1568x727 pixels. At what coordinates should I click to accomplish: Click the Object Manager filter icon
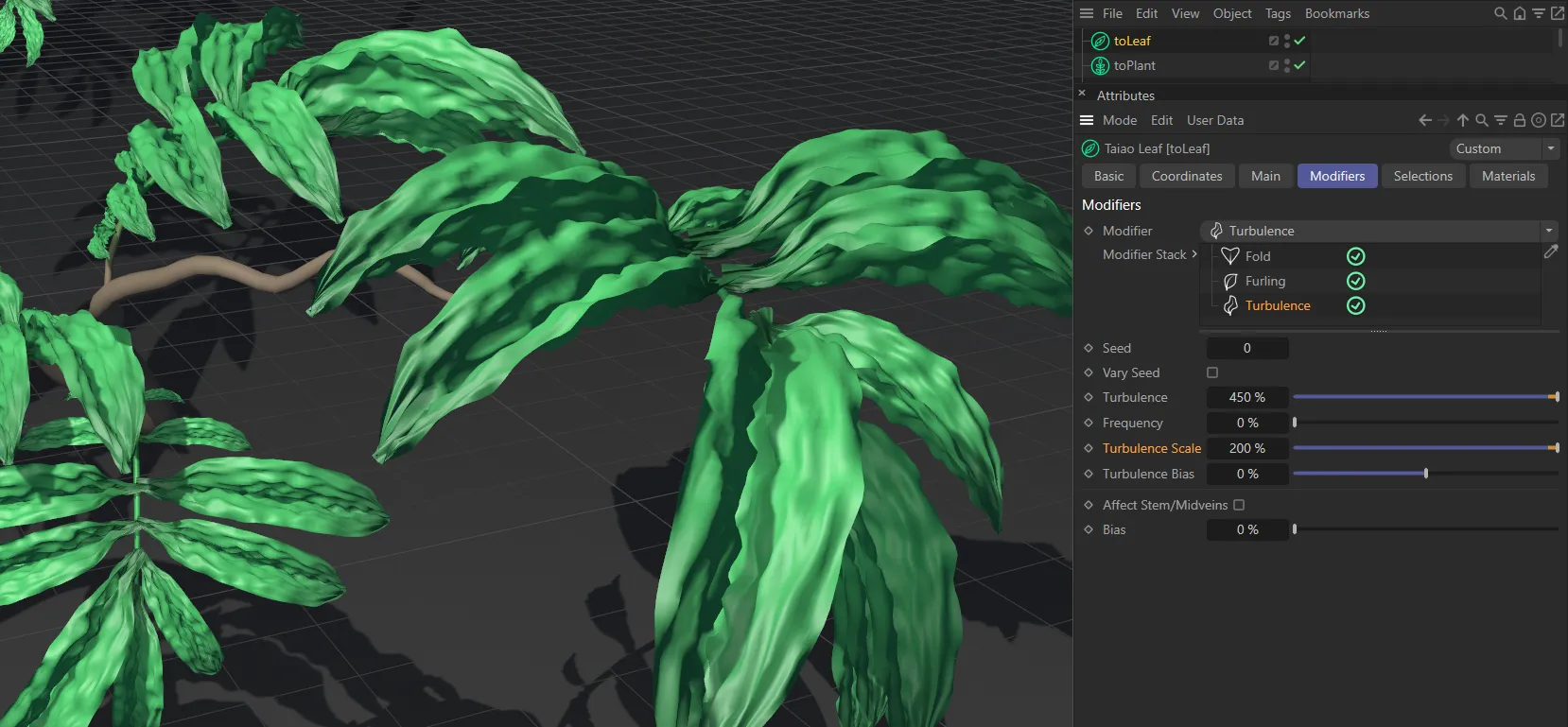1539,13
